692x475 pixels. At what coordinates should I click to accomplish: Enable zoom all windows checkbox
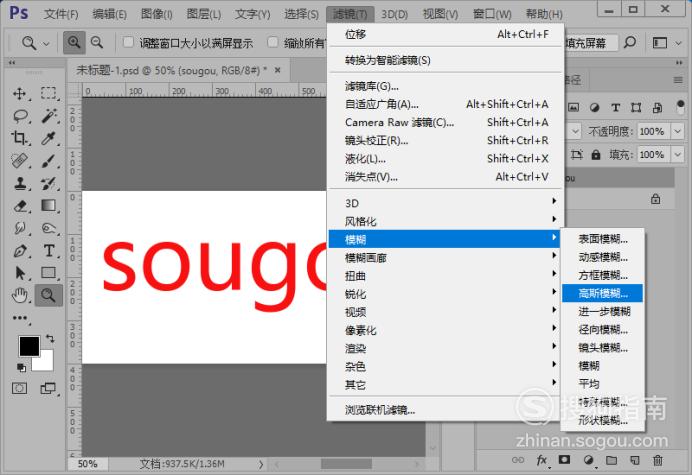[x=273, y=42]
